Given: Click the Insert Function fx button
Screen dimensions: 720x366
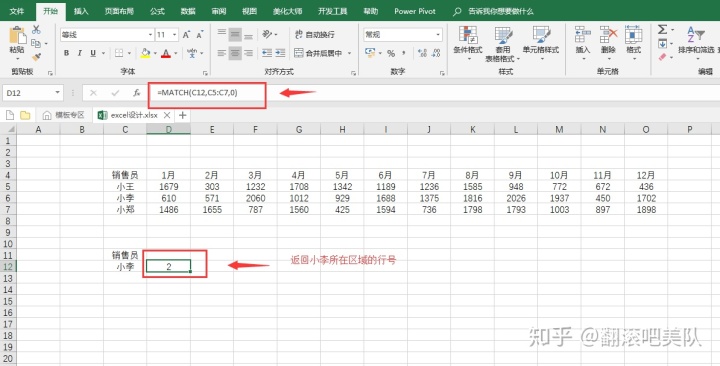Looking at the screenshot, I should tap(136, 93).
